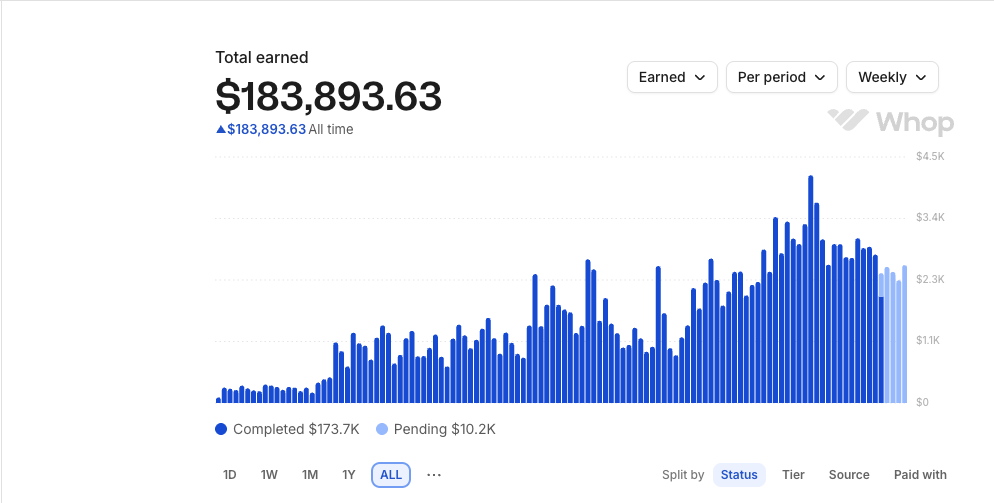This screenshot has height=503, width=994.
Task: Open the Per period dropdown
Action: tap(782, 77)
